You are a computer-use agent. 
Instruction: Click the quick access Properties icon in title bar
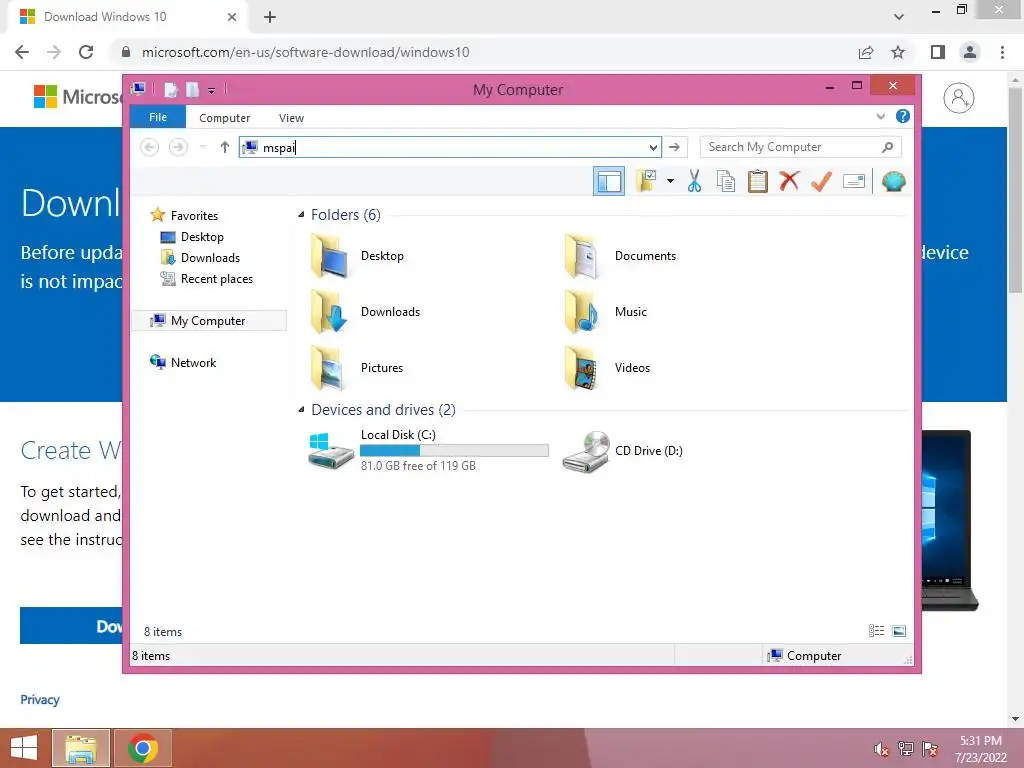(170, 89)
